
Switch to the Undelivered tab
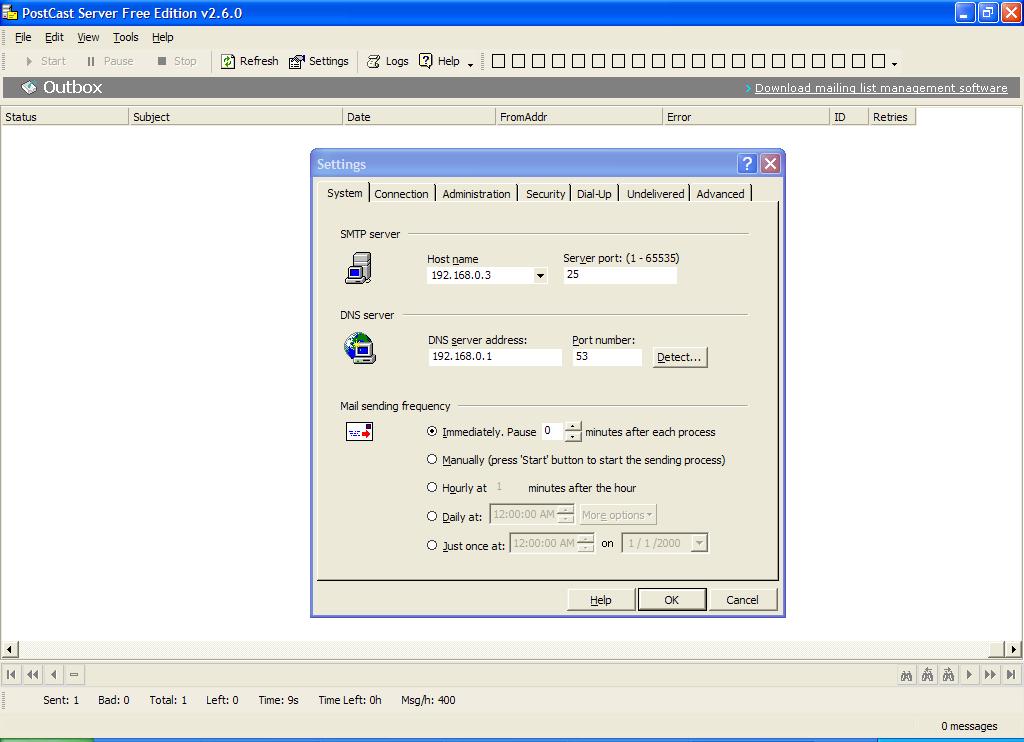click(x=655, y=194)
